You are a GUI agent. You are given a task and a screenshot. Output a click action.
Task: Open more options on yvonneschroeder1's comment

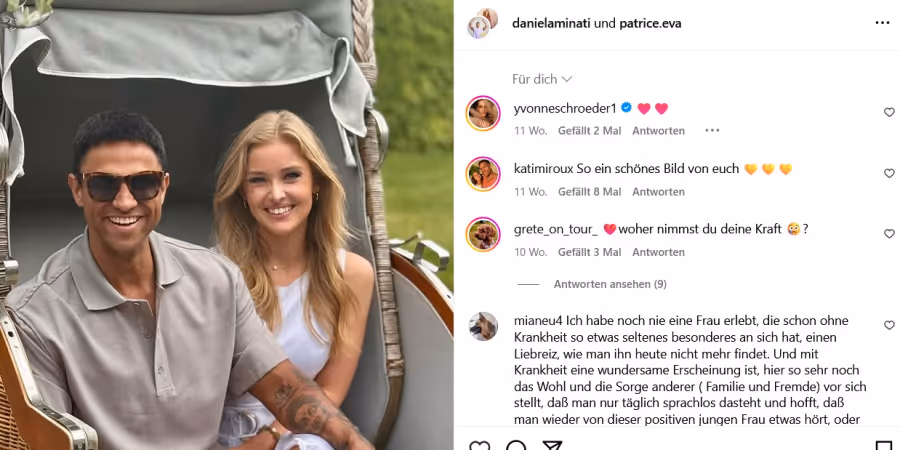(712, 131)
